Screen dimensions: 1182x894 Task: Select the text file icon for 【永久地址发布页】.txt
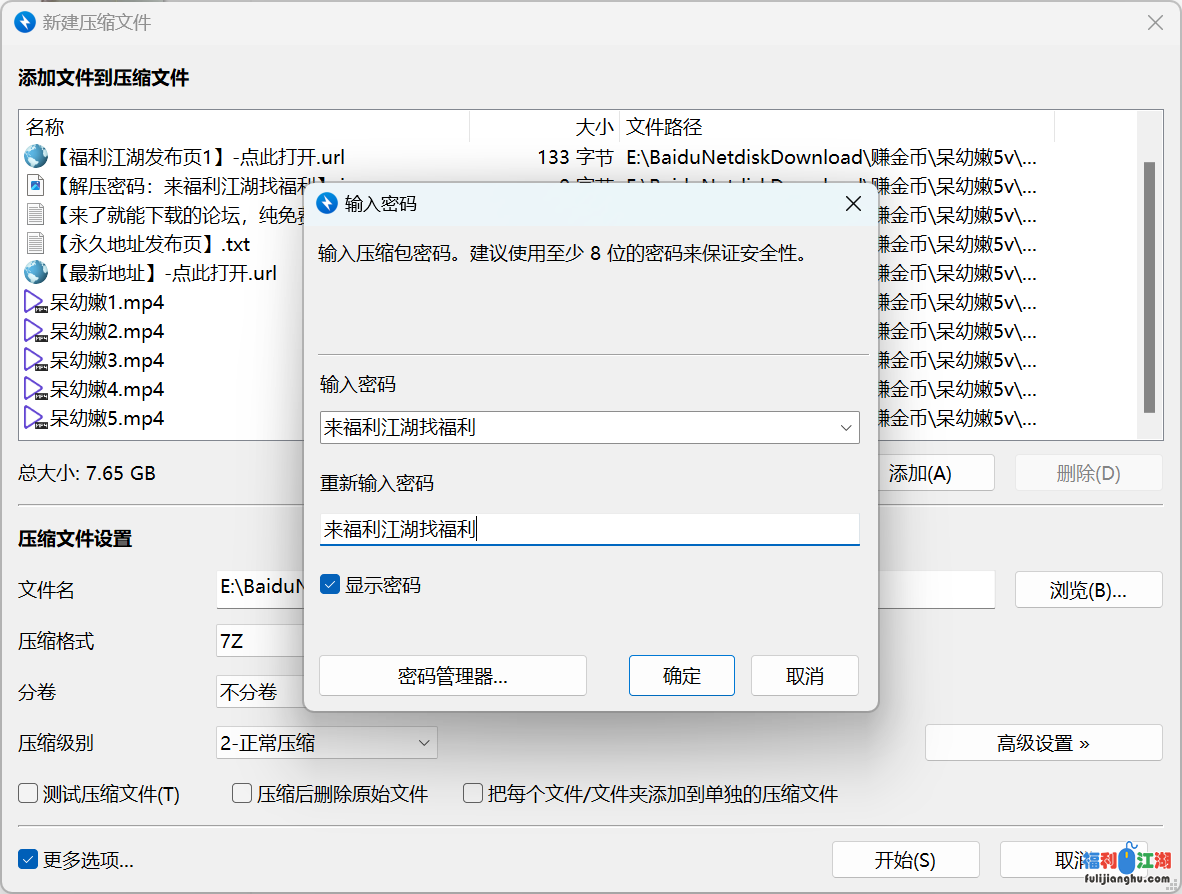[x=36, y=243]
